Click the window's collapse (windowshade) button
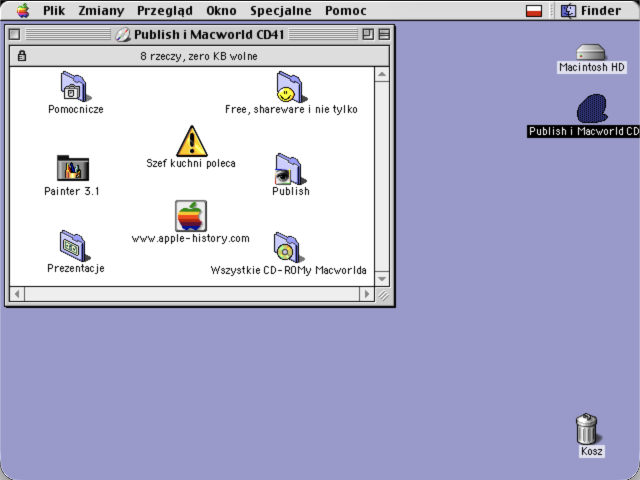 [384, 34]
